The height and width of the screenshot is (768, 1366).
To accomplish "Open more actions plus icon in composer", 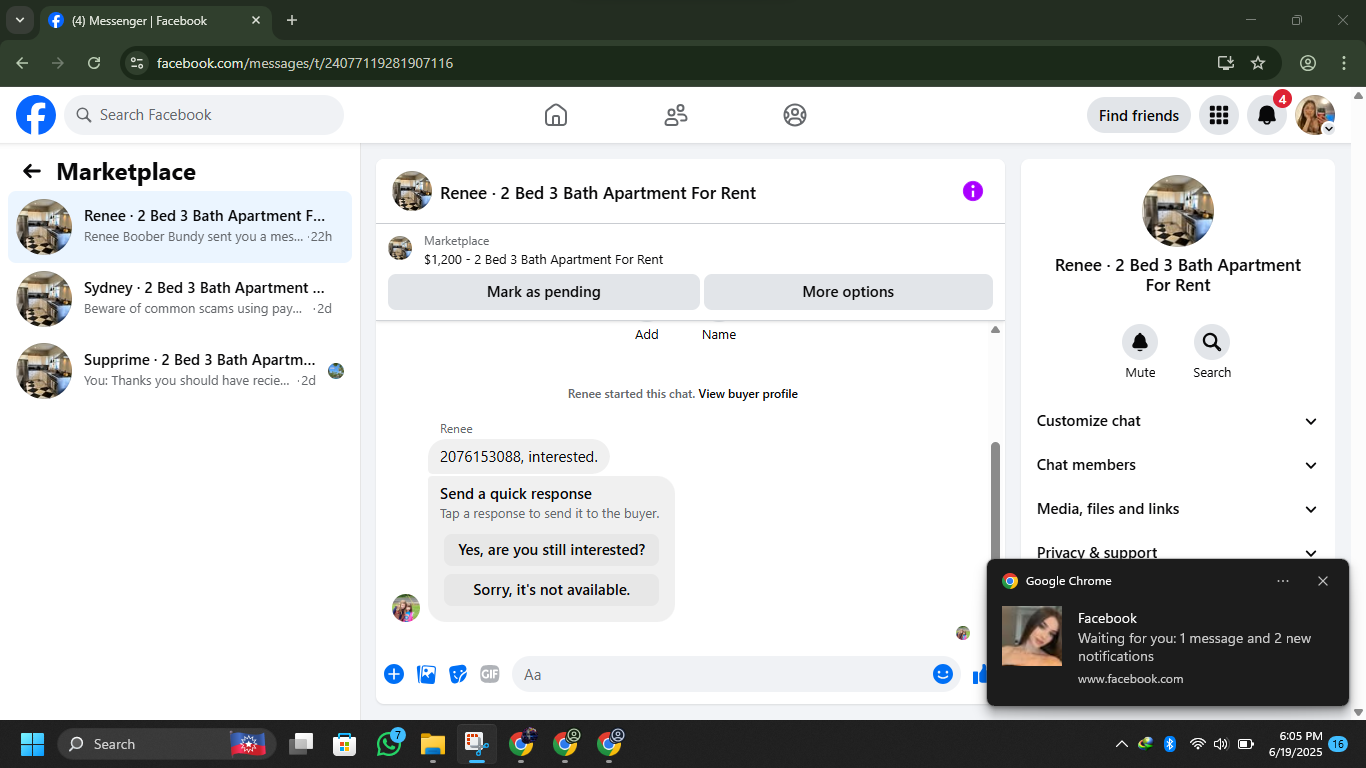I will pyautogui.click(x=394, y=674).
